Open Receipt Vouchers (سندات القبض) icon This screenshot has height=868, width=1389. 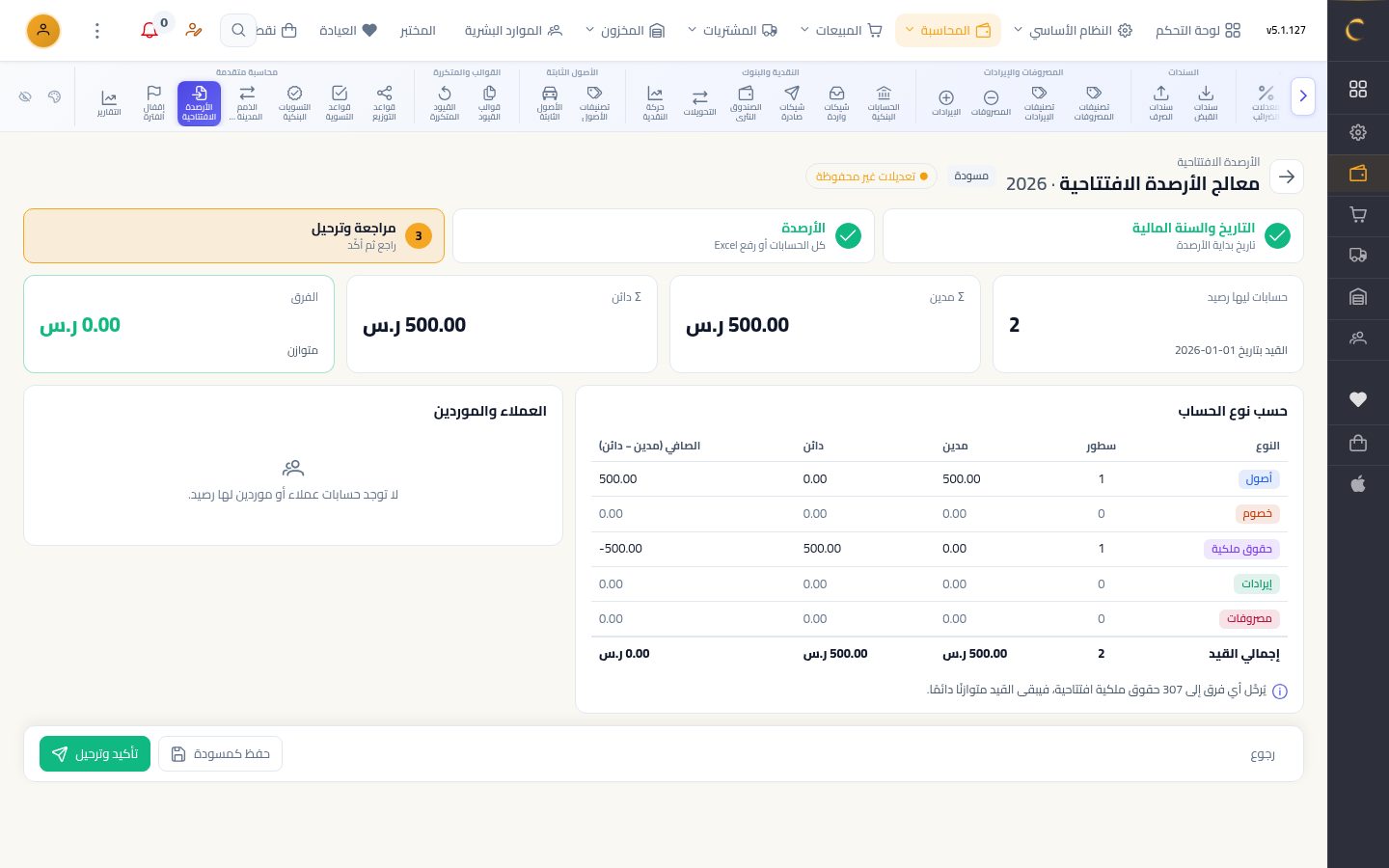click(x=1206, y=102)
